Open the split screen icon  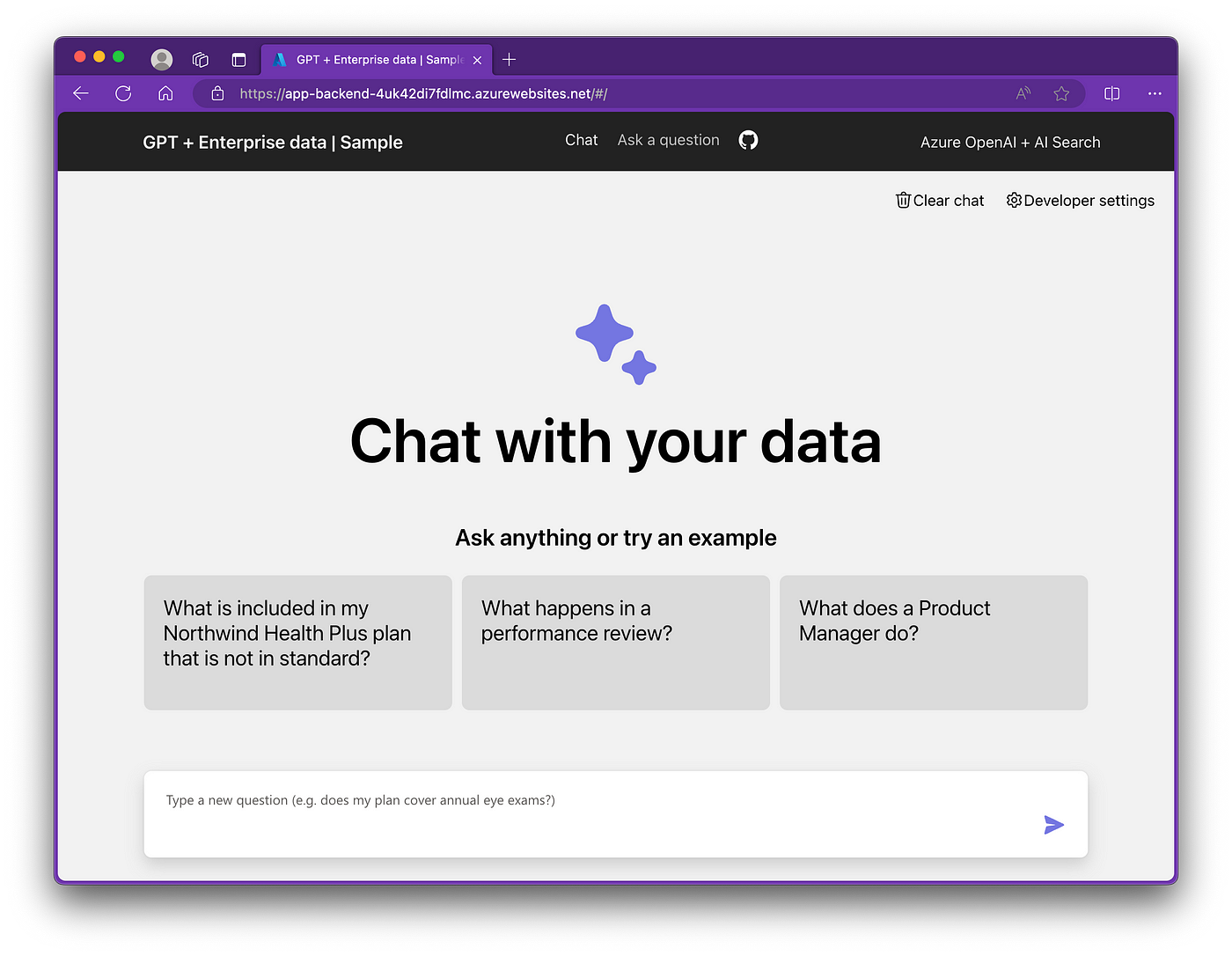tap(1112, 93)
